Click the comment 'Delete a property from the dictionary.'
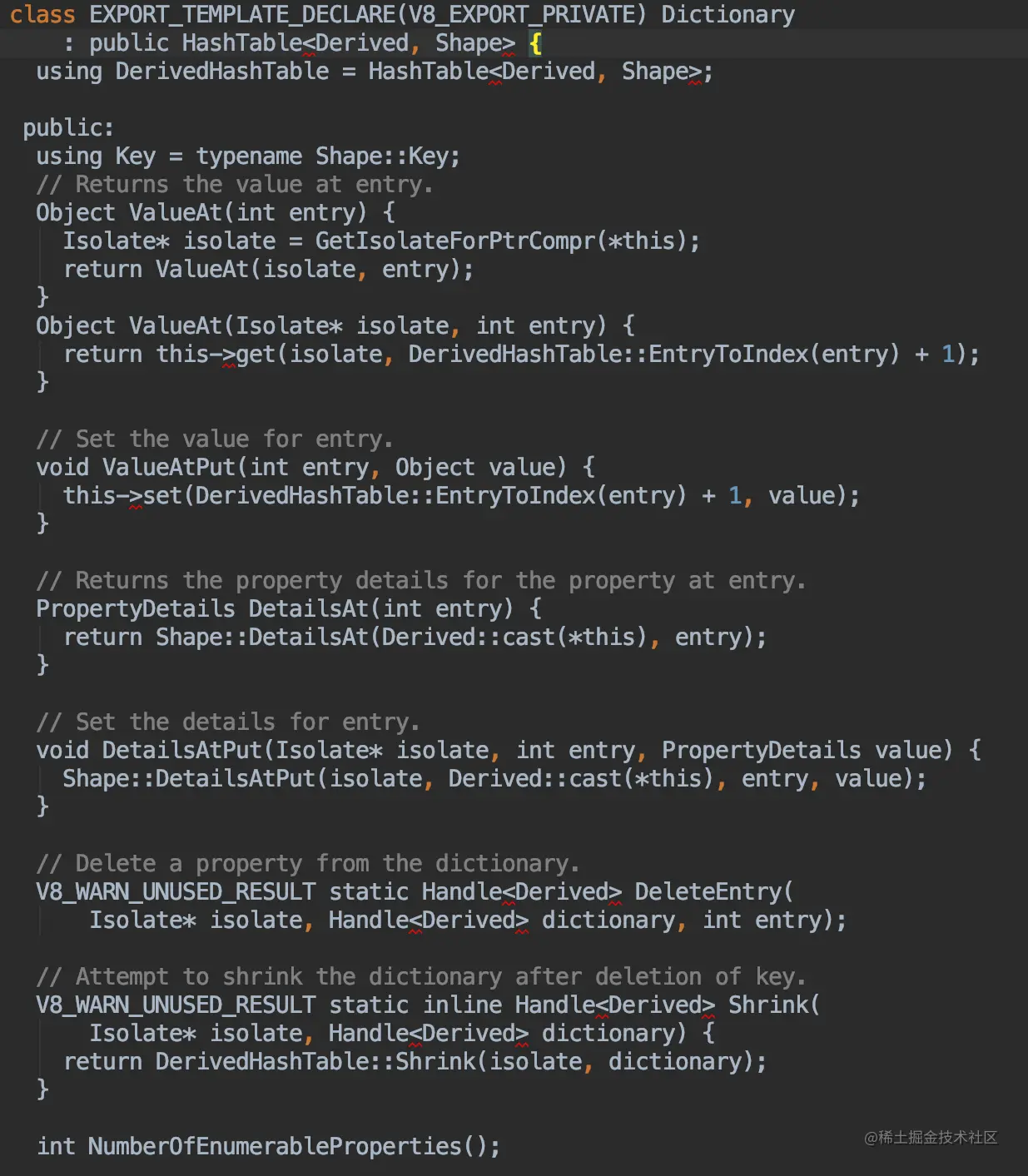This screenshot has width=1028, height=1176. click(307, 864)
